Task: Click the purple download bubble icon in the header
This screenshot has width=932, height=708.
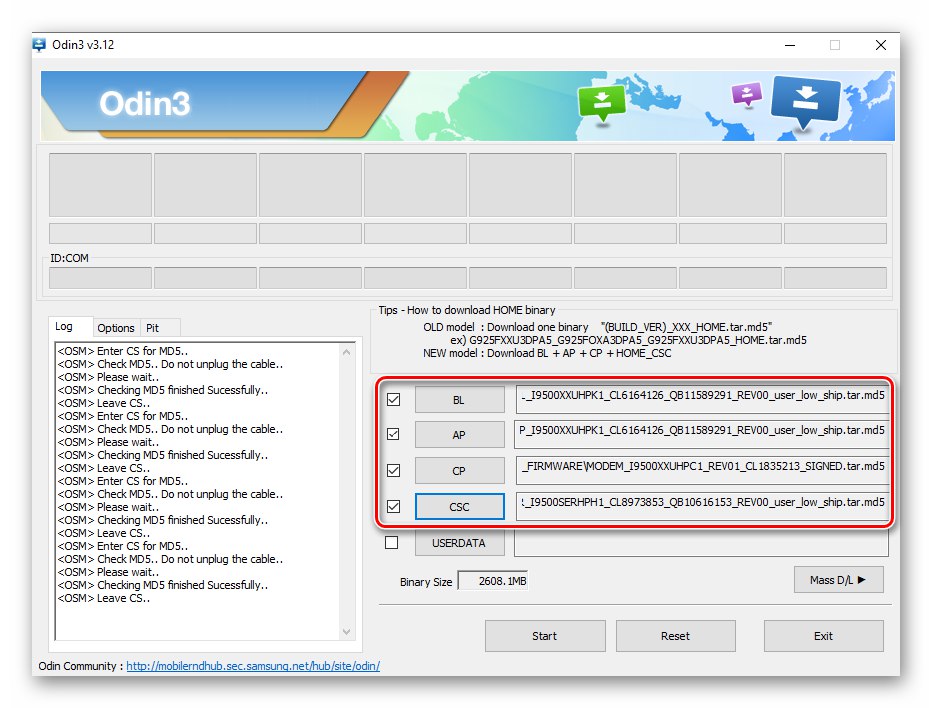Action: pos(746,91)
